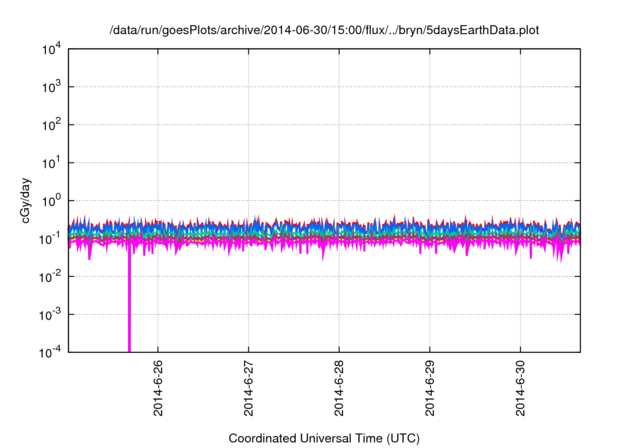Click the 10^-3 y-axis tick label
Viewport: 640px width, 448px height.
coord(51,315)
